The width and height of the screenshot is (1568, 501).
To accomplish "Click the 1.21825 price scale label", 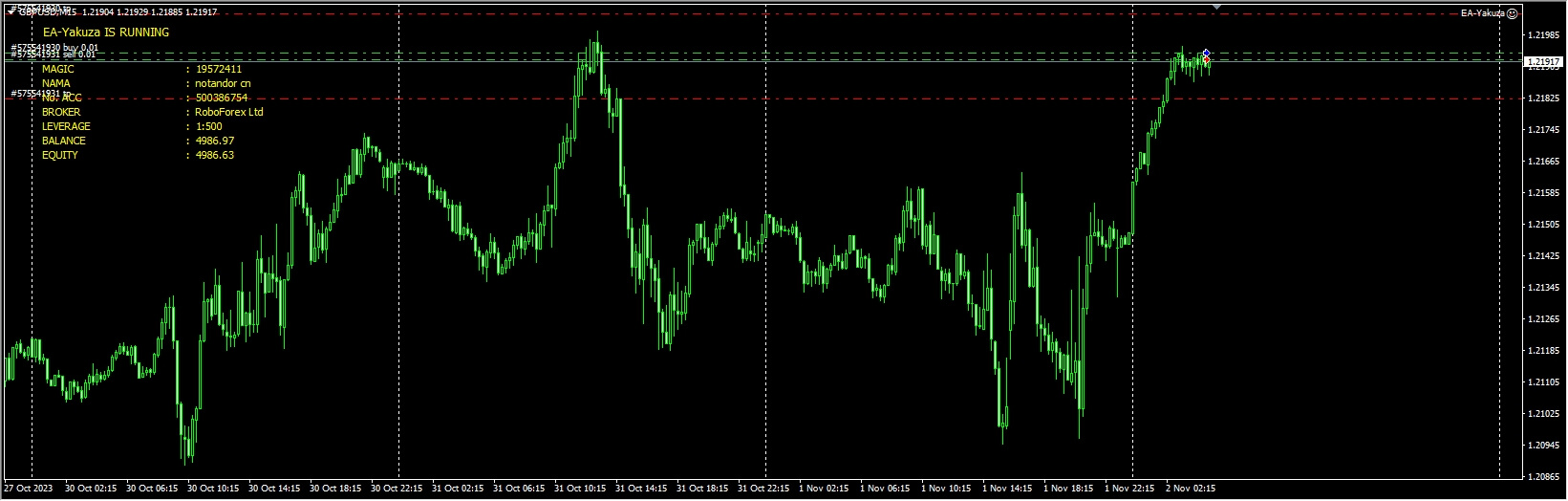I will [x=1543, y=98].
